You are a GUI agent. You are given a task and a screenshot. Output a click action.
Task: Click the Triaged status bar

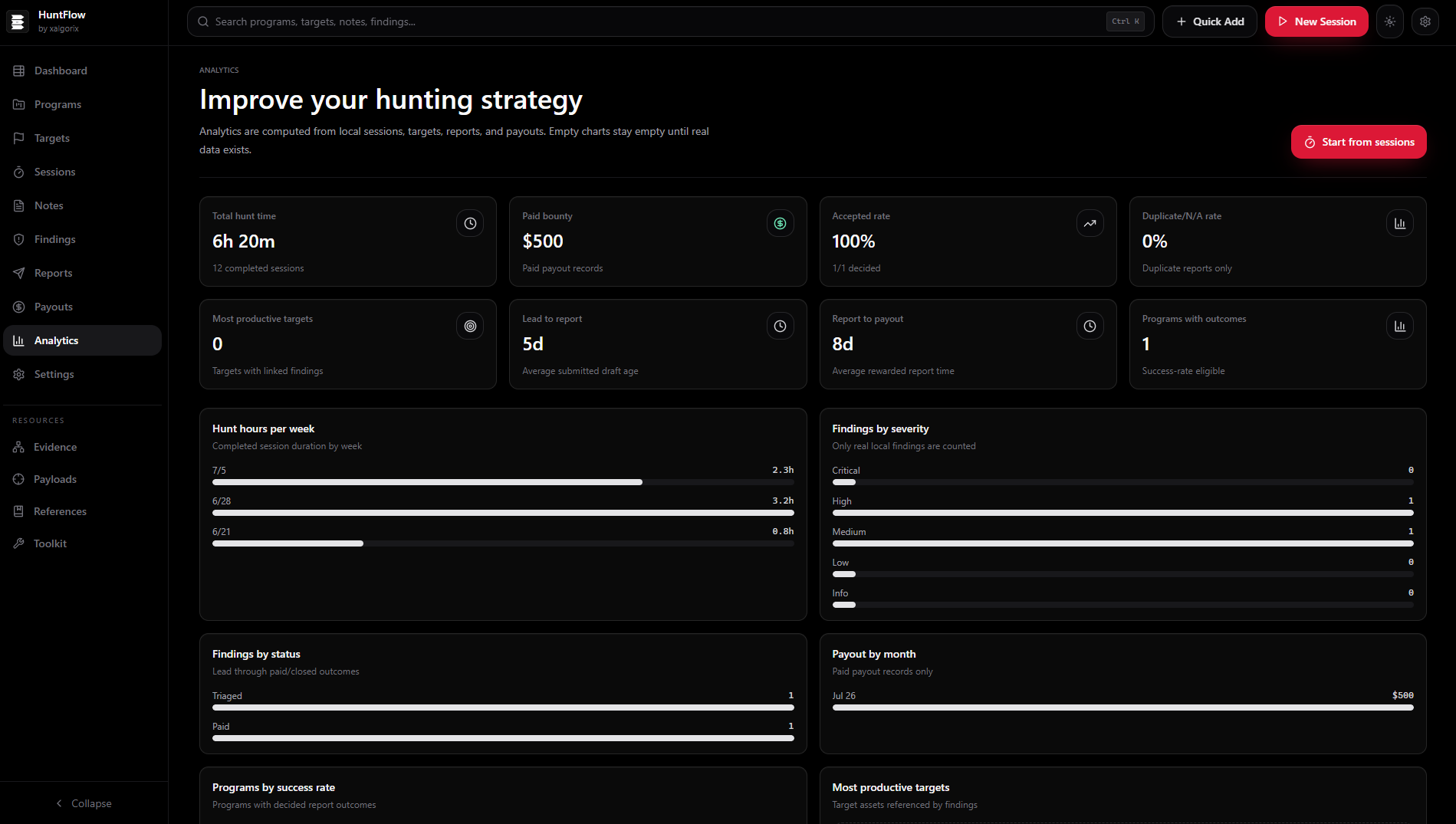(x=503, y=707)
